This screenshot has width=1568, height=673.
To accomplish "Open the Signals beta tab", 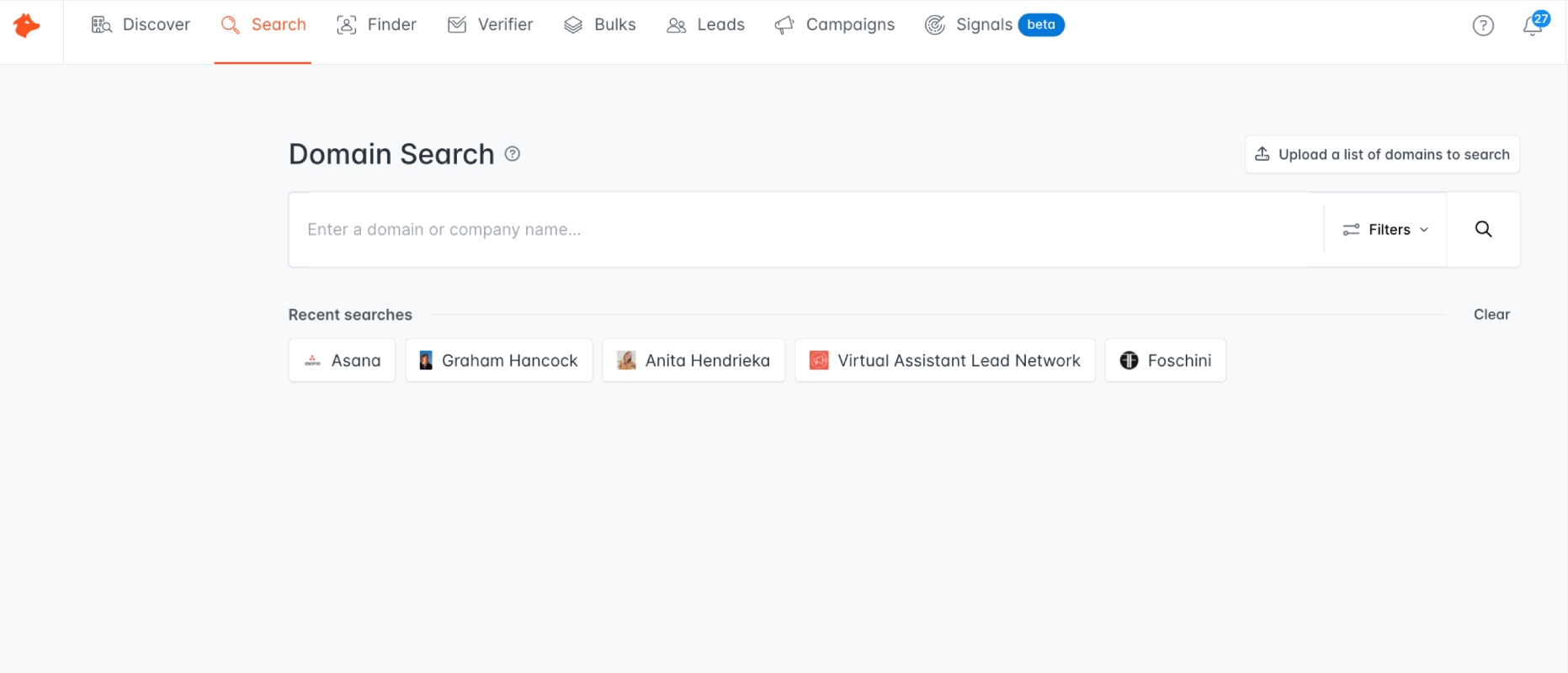I will click(995, 25).
